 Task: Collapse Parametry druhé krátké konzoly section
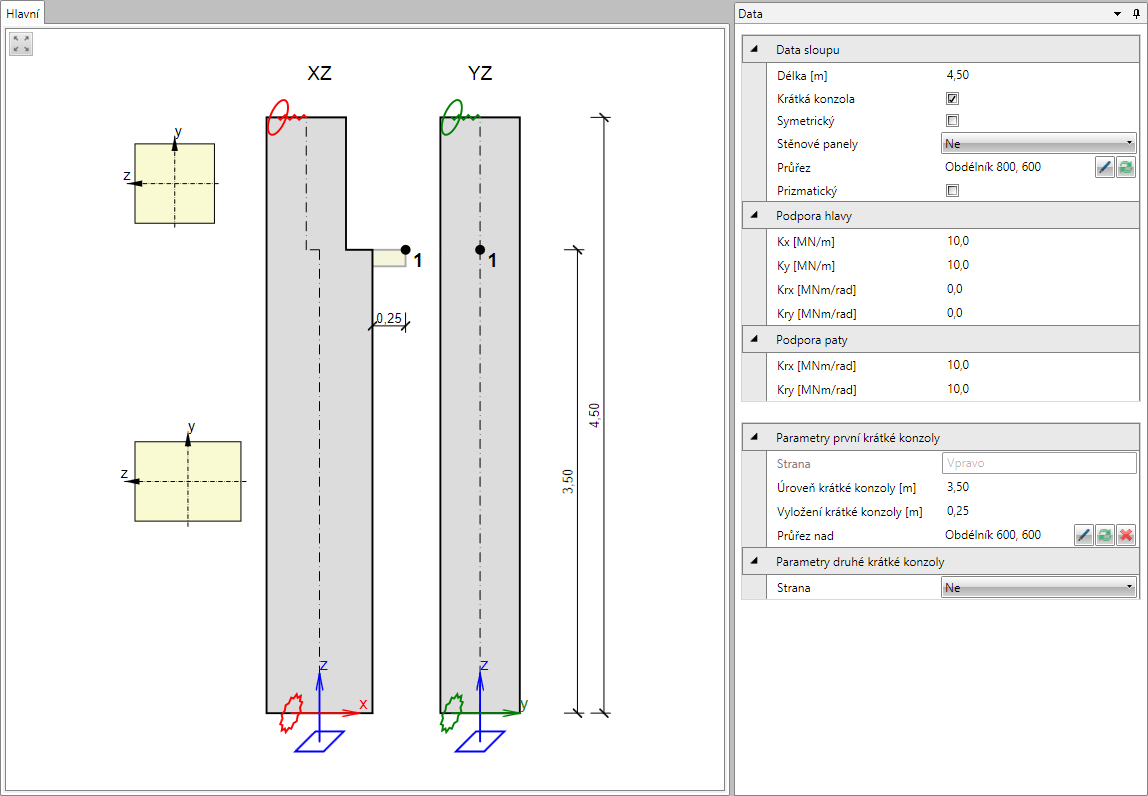point(754,562)
